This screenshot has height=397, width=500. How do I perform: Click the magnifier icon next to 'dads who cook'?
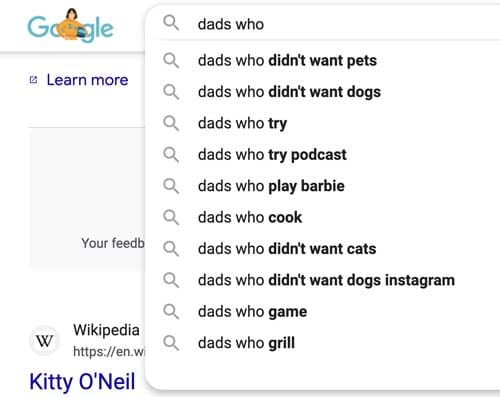pos(171,217)
